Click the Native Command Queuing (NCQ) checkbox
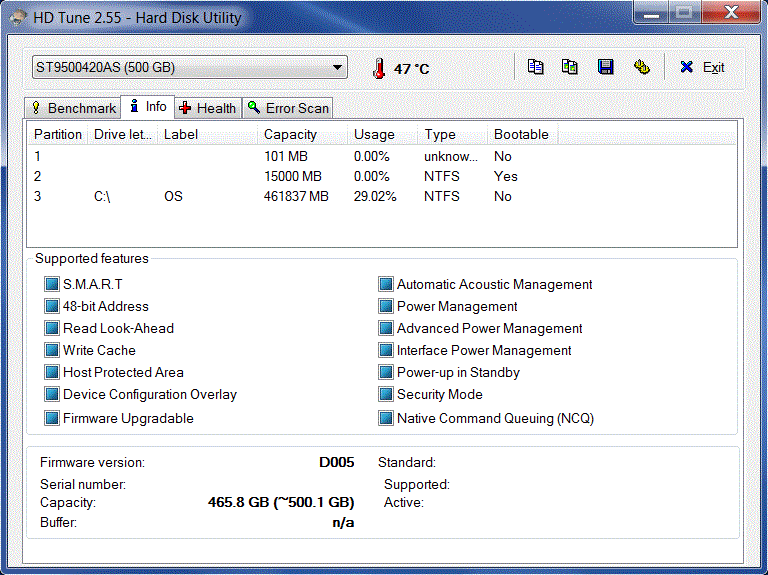This screenshot has height=575, width=768. [x=385, y=418]
